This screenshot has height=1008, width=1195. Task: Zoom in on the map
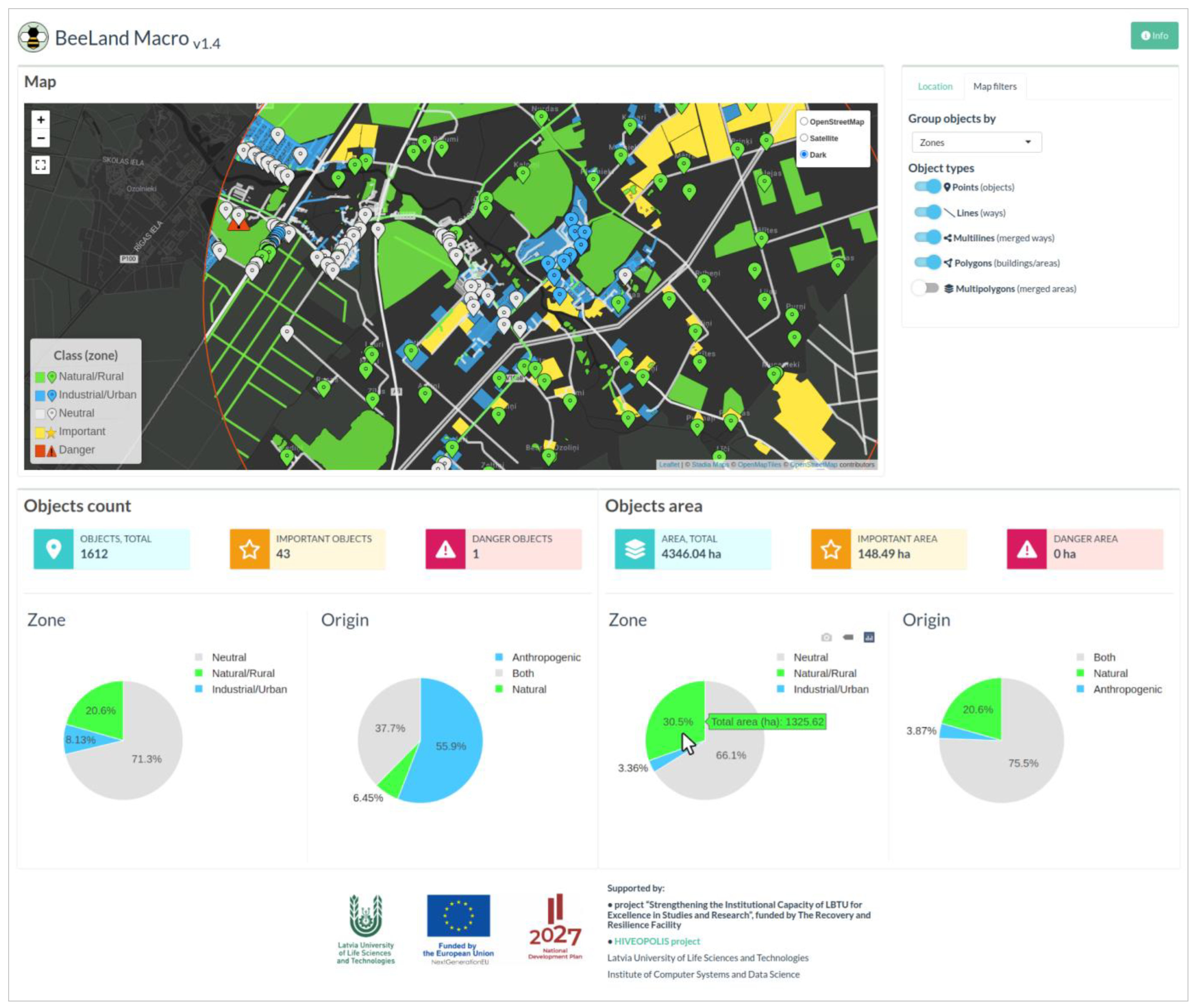(41, 119)
